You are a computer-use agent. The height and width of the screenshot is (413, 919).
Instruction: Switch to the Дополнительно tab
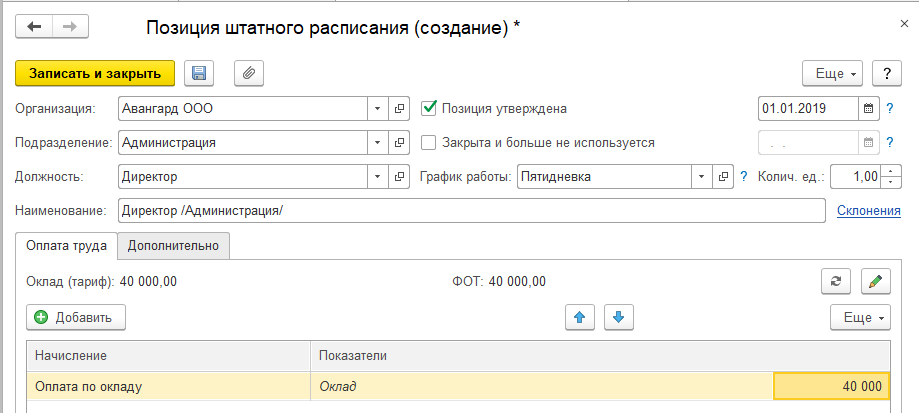pos(174,245)
